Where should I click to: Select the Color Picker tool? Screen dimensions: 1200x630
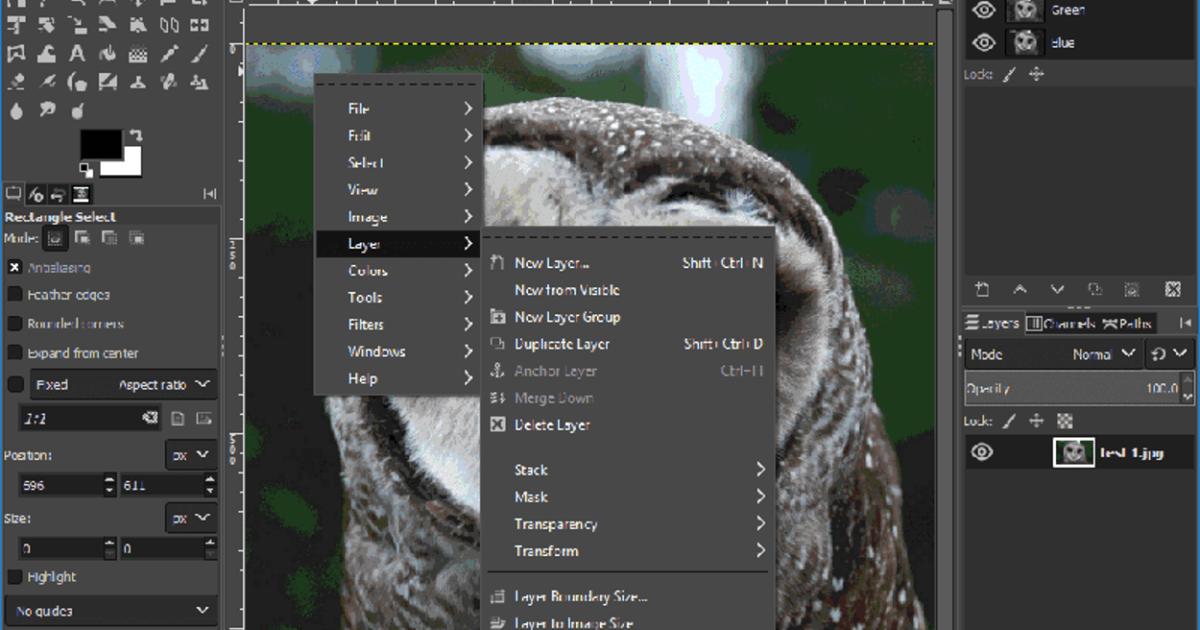(168, 54)
